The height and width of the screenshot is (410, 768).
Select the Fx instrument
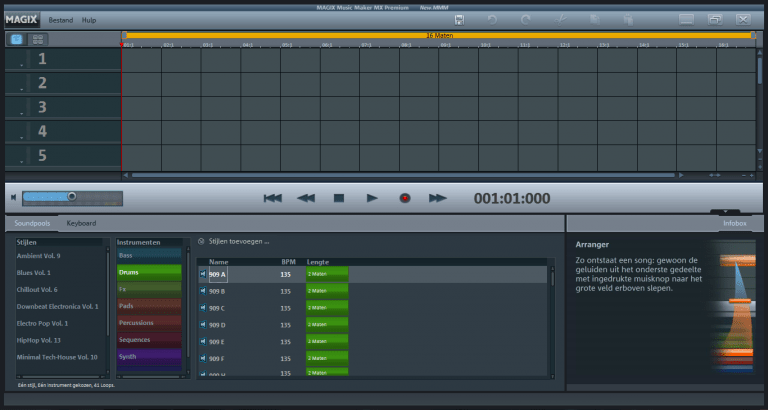149,289
